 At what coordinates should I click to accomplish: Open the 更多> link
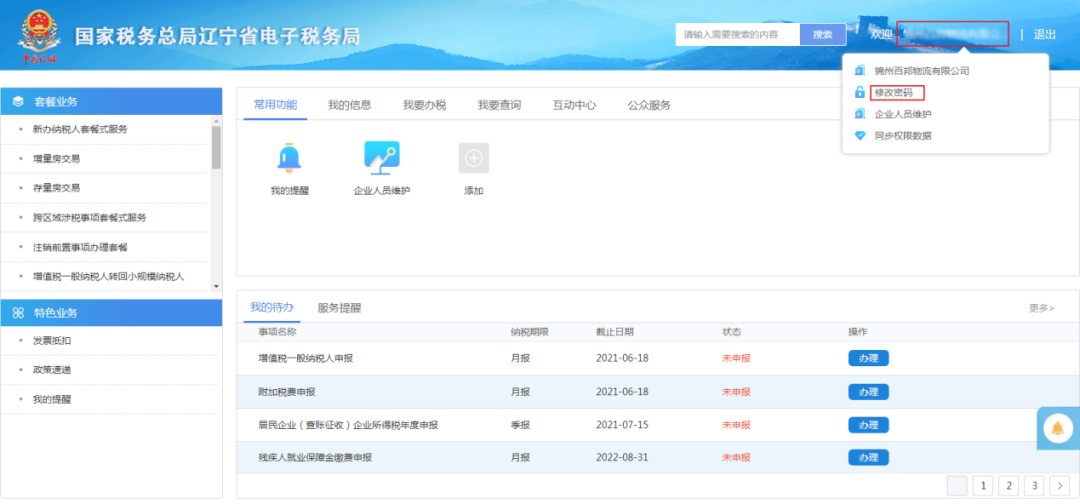pyautogui.click(x=1041, y=308)
